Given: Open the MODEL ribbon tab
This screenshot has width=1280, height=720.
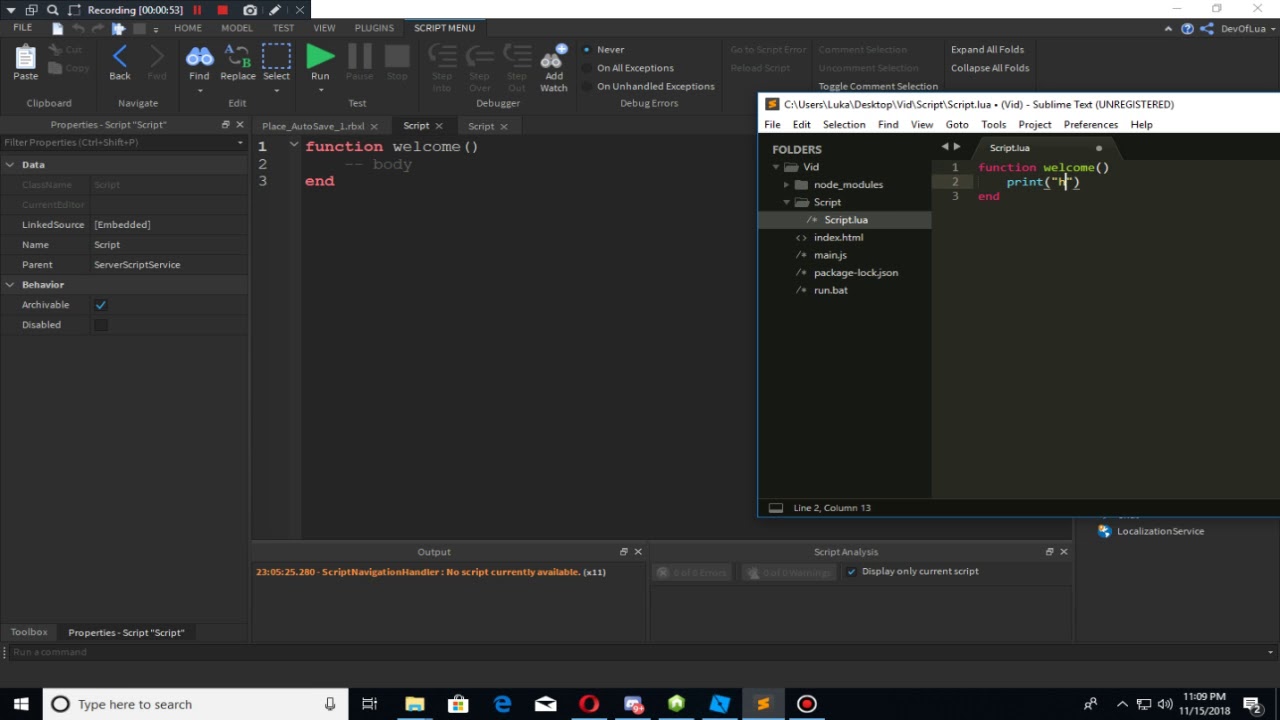Looking at the screenshot, I should click(x=237, y=28).
